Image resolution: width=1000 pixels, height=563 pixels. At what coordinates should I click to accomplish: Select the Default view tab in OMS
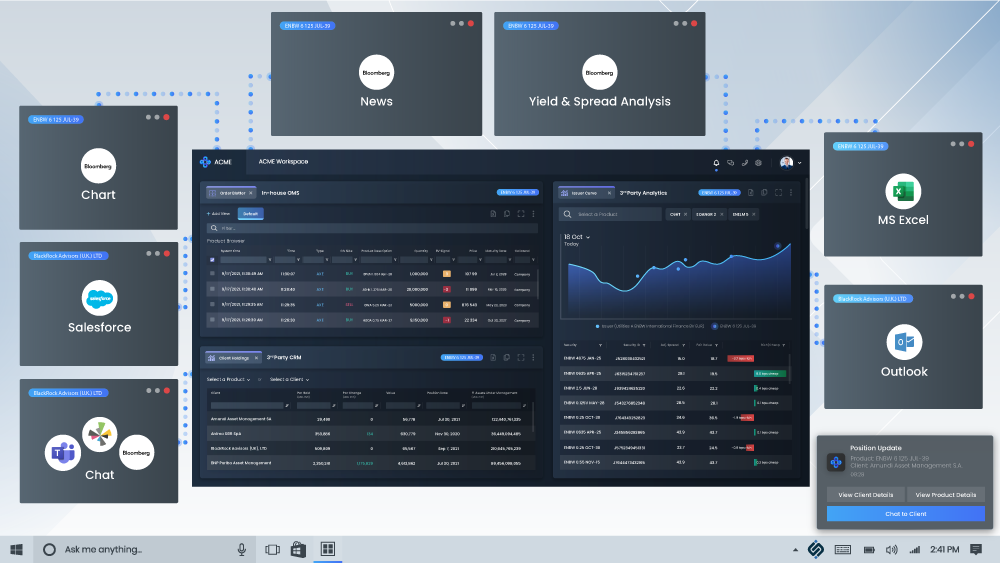pos(251,214)
